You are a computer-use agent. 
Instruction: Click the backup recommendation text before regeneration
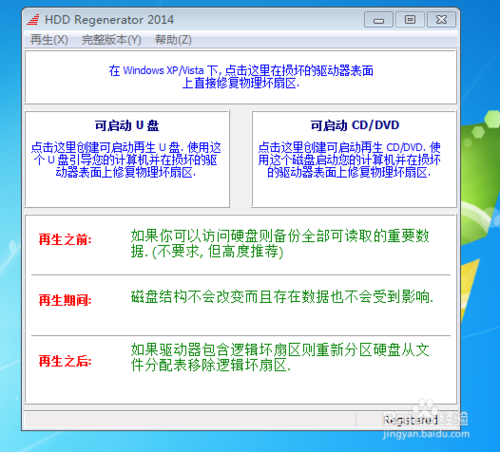(280, 244)
